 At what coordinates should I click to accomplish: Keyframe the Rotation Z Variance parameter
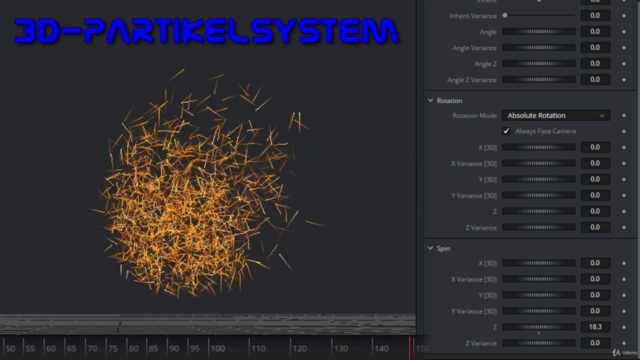(624, 227)
